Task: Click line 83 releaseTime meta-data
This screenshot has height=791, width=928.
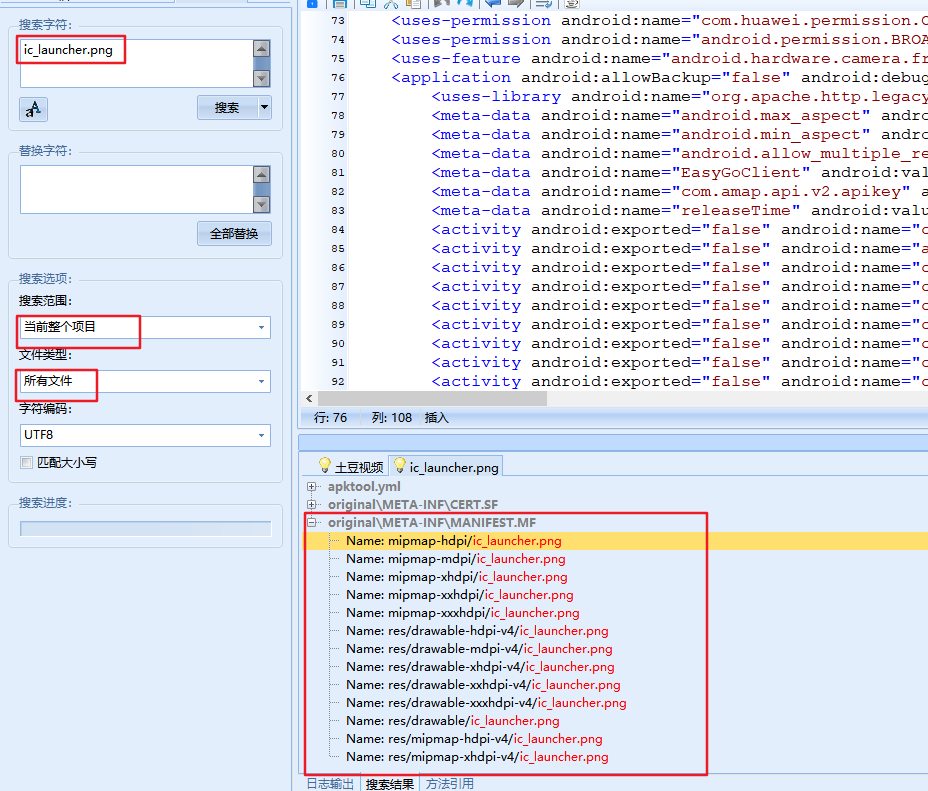Action: [679, 211]
